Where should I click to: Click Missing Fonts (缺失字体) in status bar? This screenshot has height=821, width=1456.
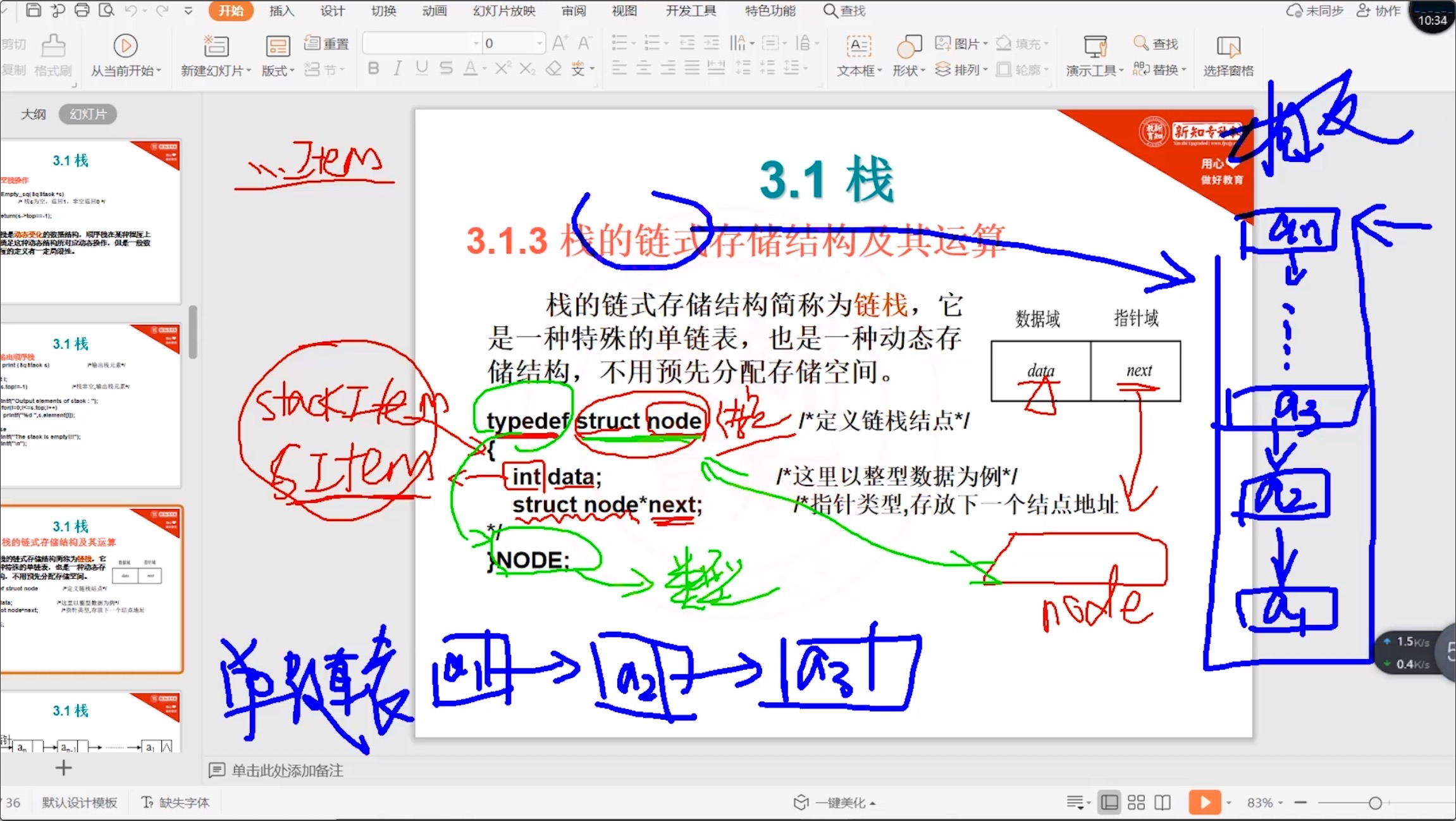175,803
